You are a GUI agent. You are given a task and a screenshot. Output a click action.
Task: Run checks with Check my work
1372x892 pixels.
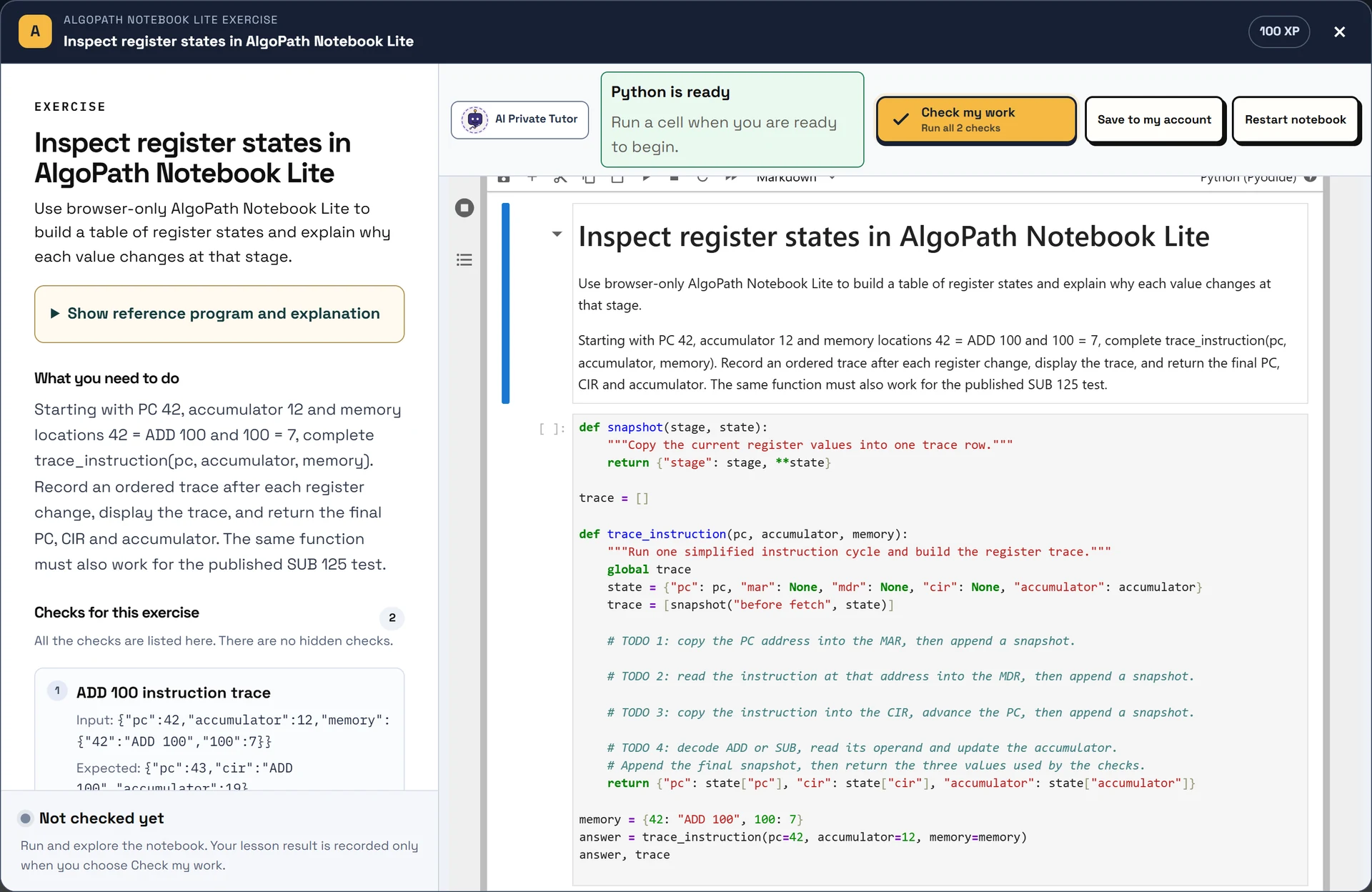(x=976, y=119)
